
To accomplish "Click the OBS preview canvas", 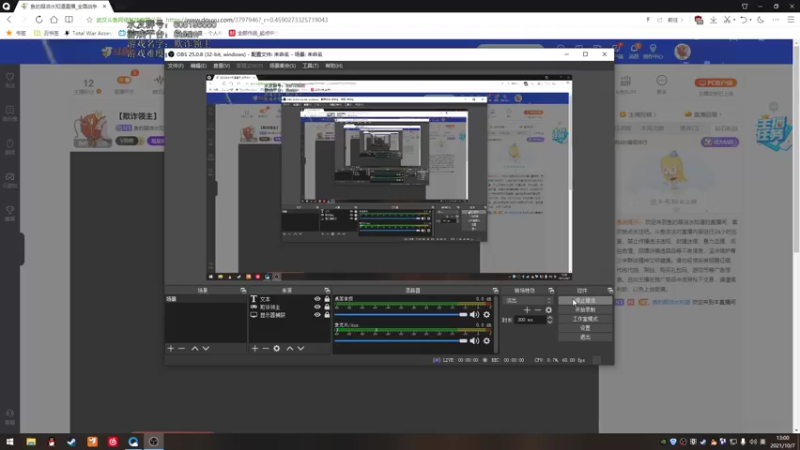I will [389, 178].
